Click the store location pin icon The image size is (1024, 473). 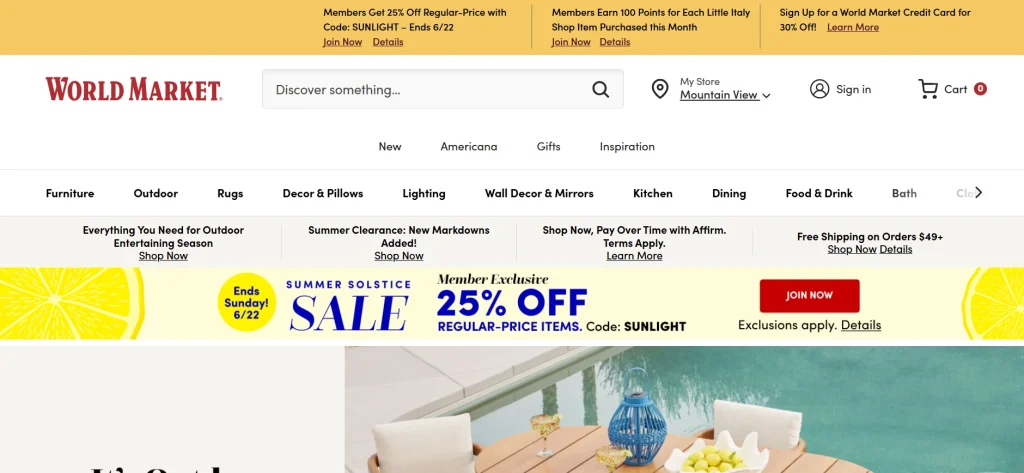click(x=660, y=89)
